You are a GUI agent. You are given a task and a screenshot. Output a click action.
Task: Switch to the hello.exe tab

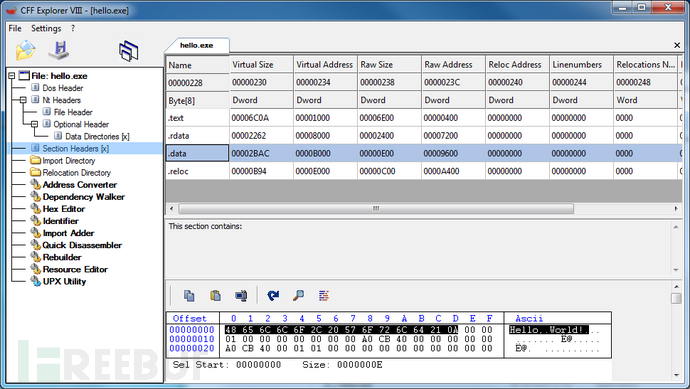click(x=197, y=45)
